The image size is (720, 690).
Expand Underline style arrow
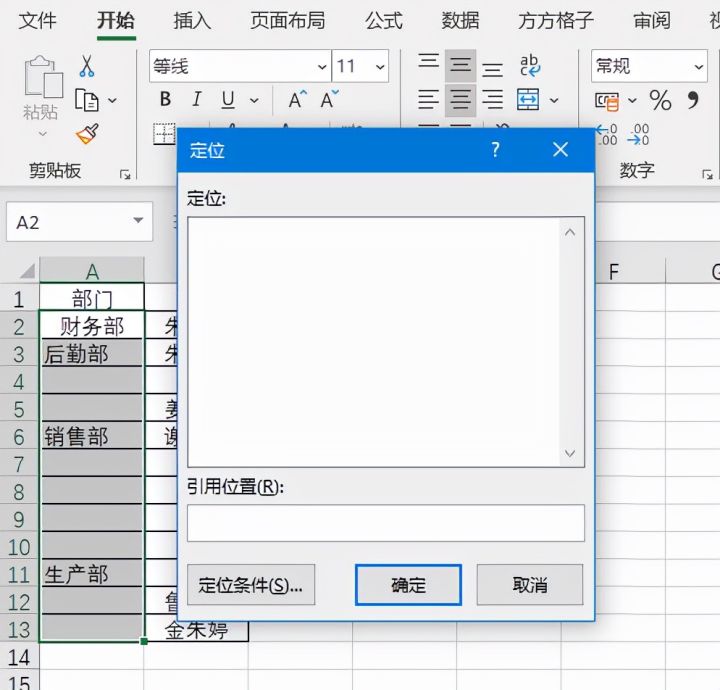(254, 100)
